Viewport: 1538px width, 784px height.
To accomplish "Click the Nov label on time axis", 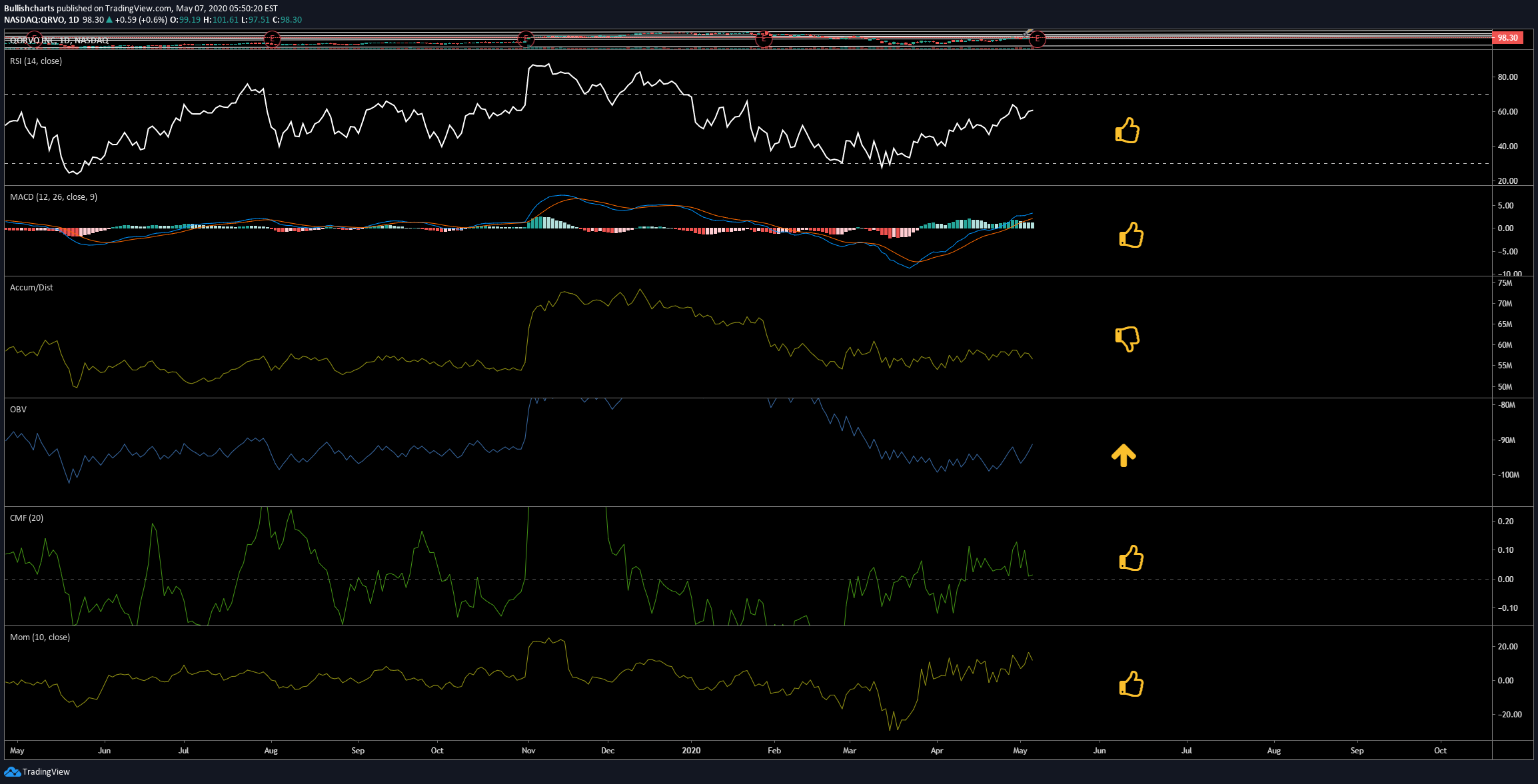I will [528, 751].
